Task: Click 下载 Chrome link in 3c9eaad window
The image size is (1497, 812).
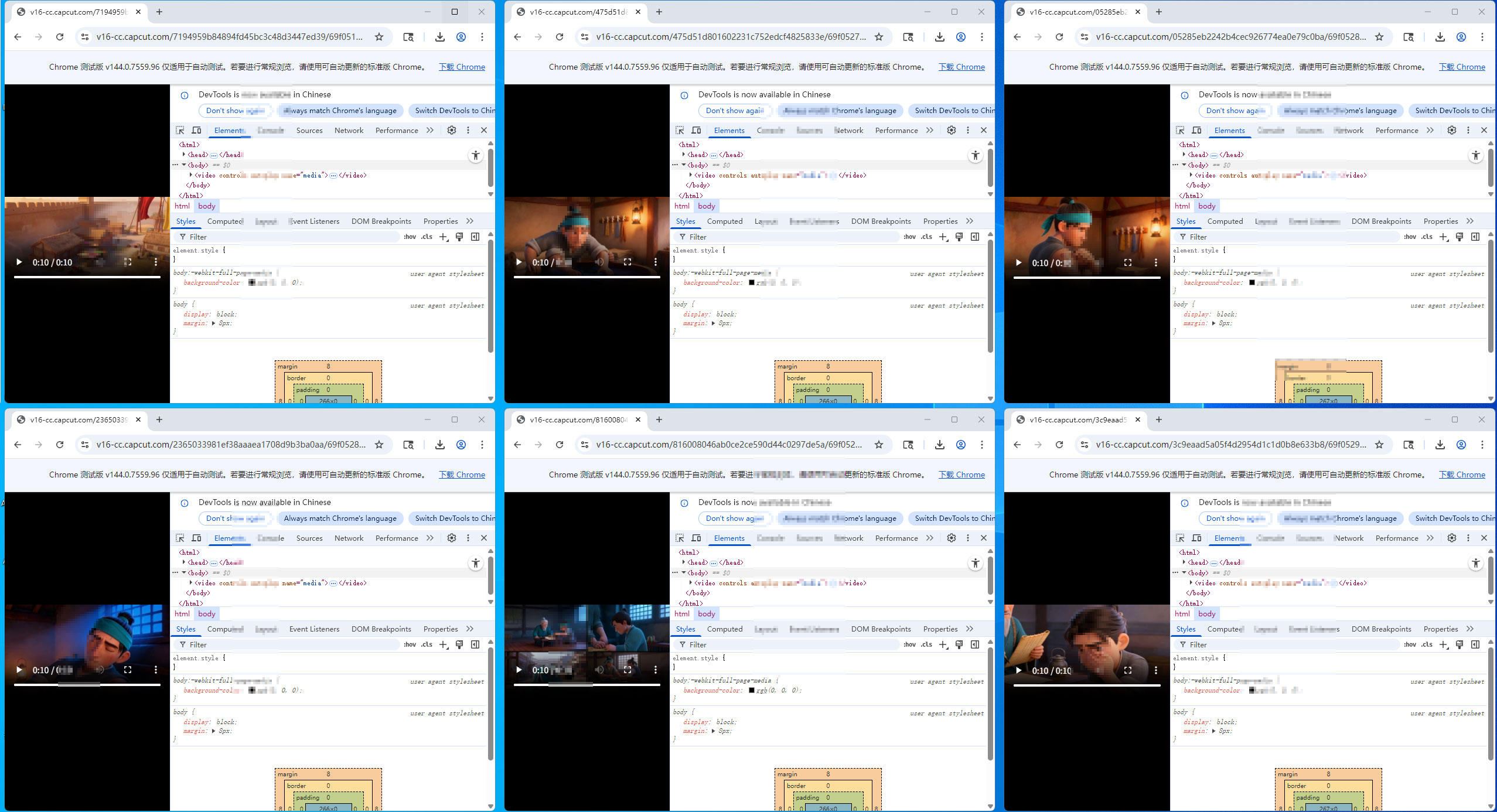Action: [1462, 475]
